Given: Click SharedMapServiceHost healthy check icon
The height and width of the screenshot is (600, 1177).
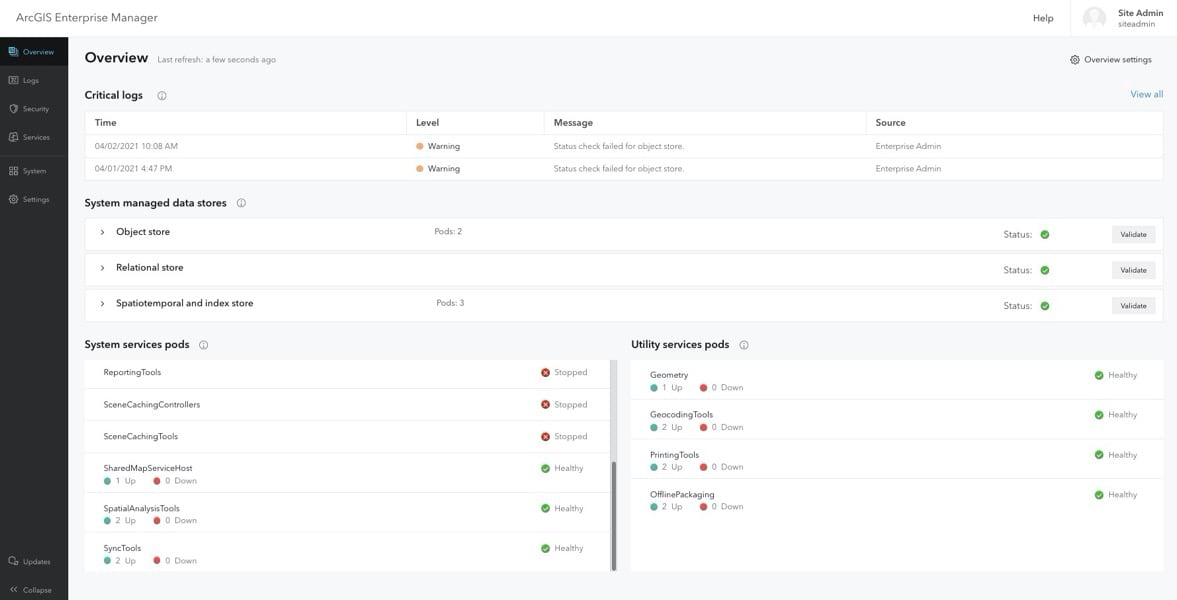Looking at the screenshot, I should click(546, 469).
